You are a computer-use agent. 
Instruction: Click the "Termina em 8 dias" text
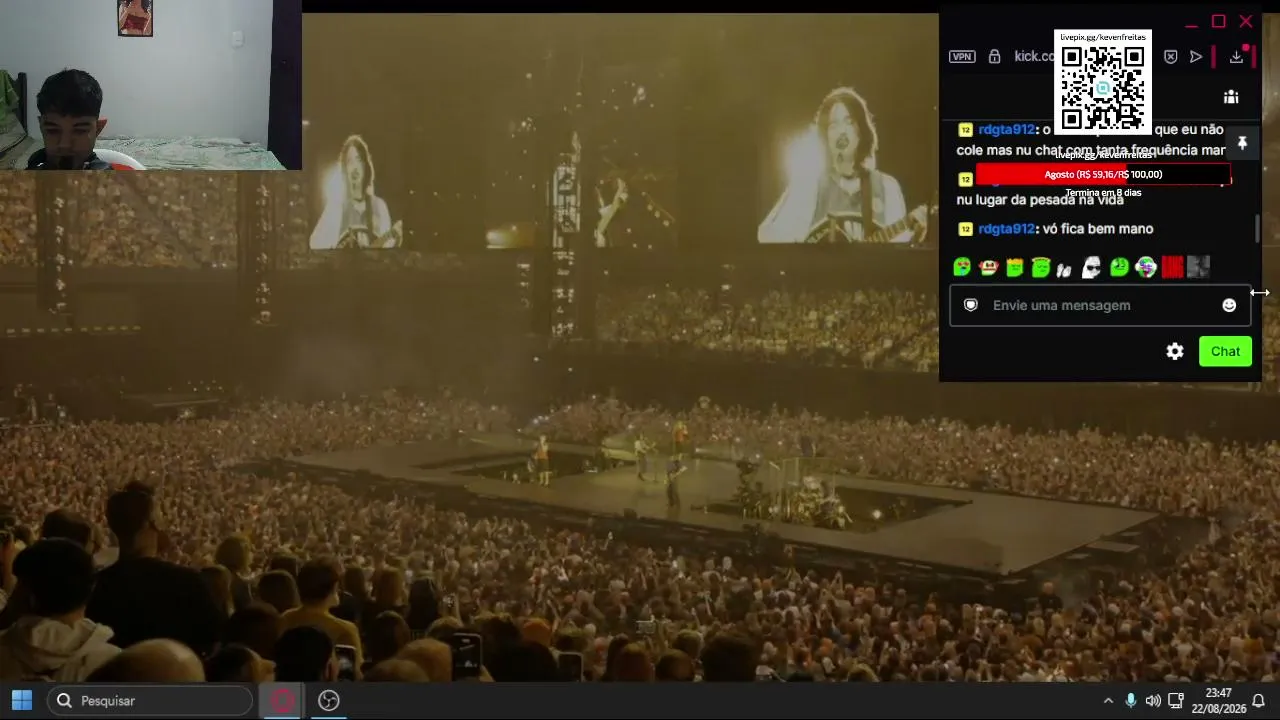click(1103, 193)
